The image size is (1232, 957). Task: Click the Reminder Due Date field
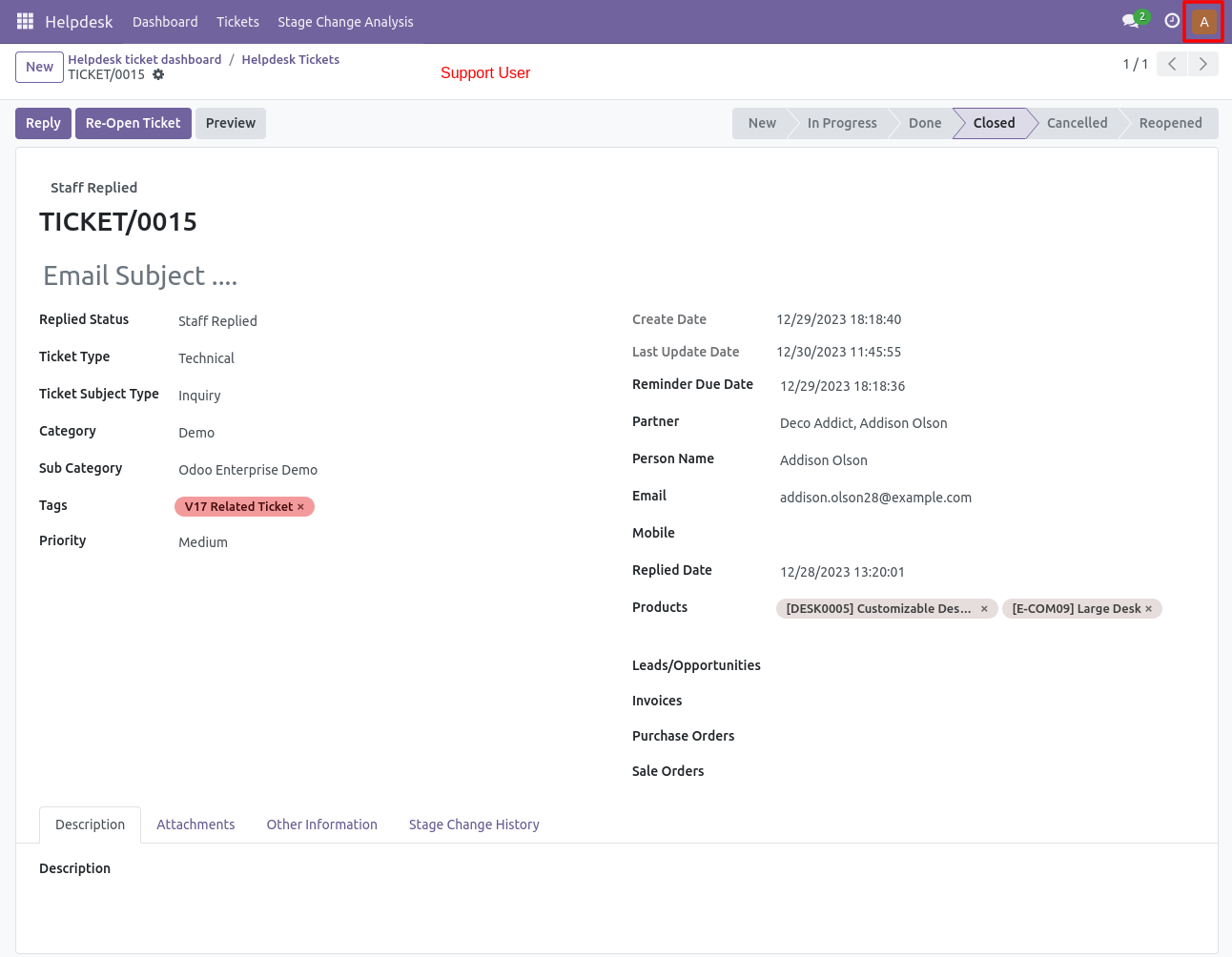tap(985, 386)
